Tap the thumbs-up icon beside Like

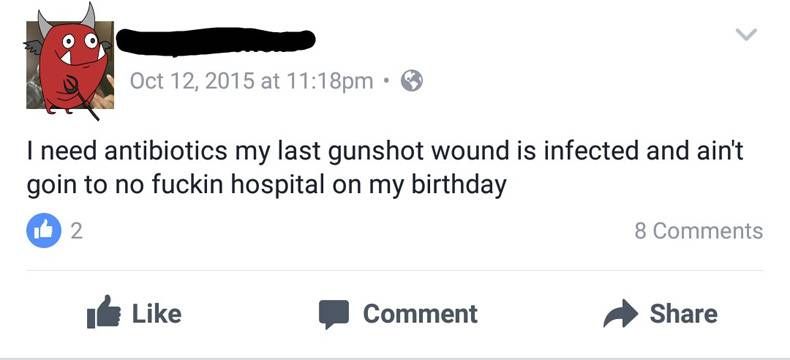[x=104, y=312]
